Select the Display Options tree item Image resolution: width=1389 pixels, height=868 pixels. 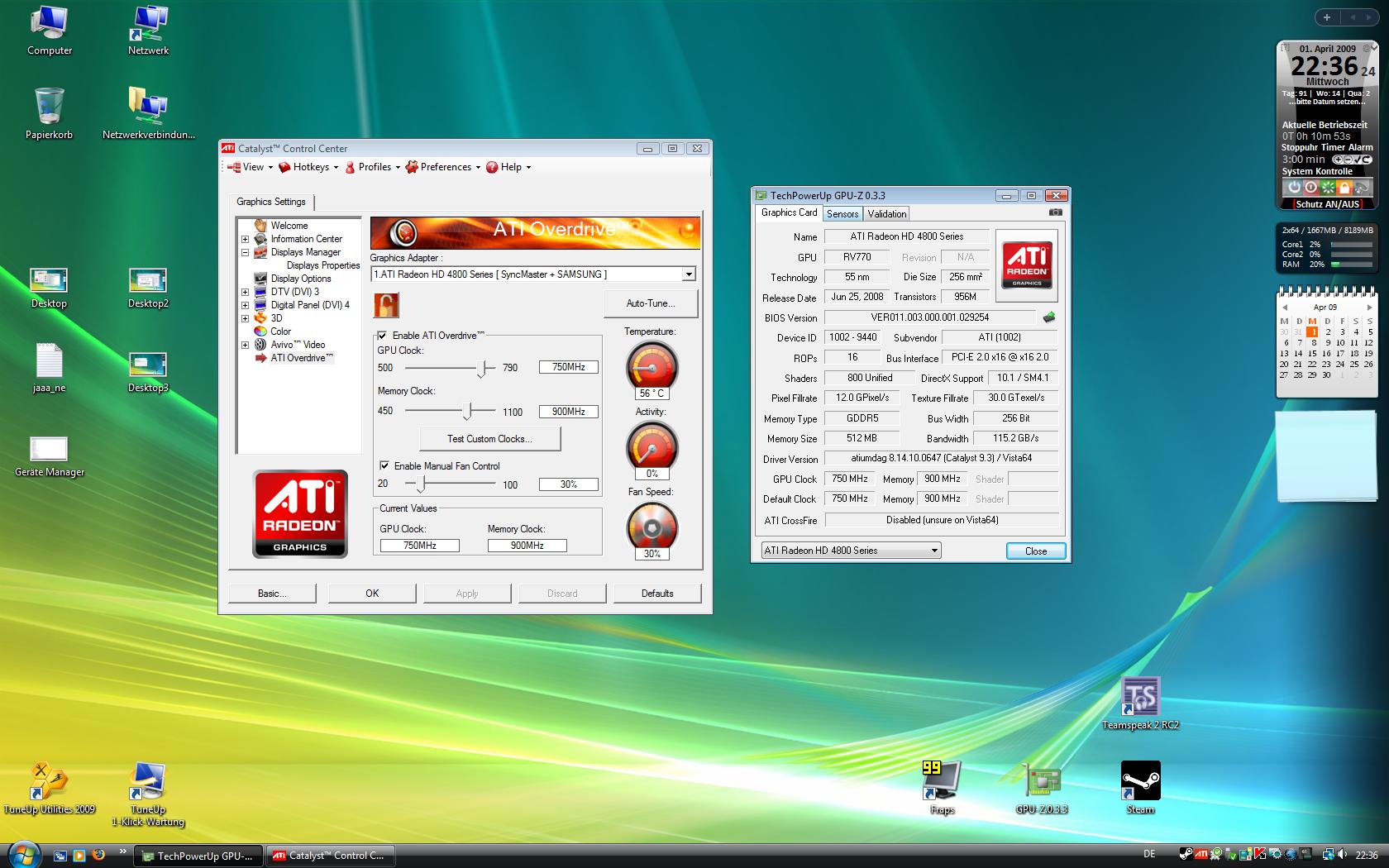point(301,279)
